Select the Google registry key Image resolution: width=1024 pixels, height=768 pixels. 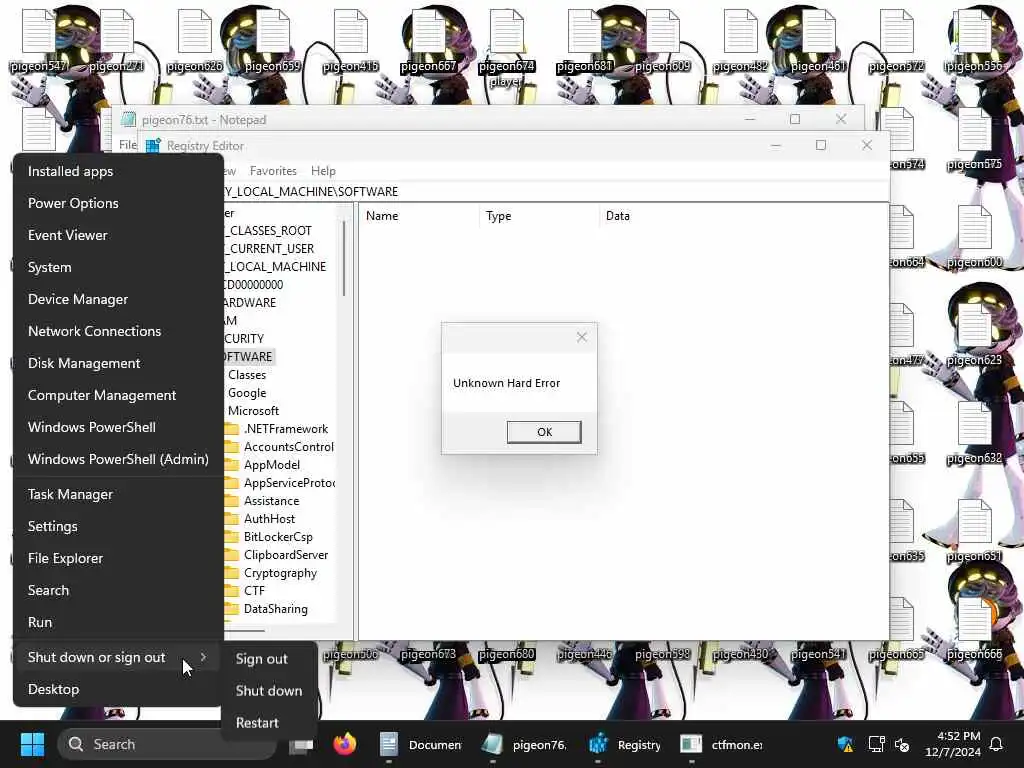point(247,393)
